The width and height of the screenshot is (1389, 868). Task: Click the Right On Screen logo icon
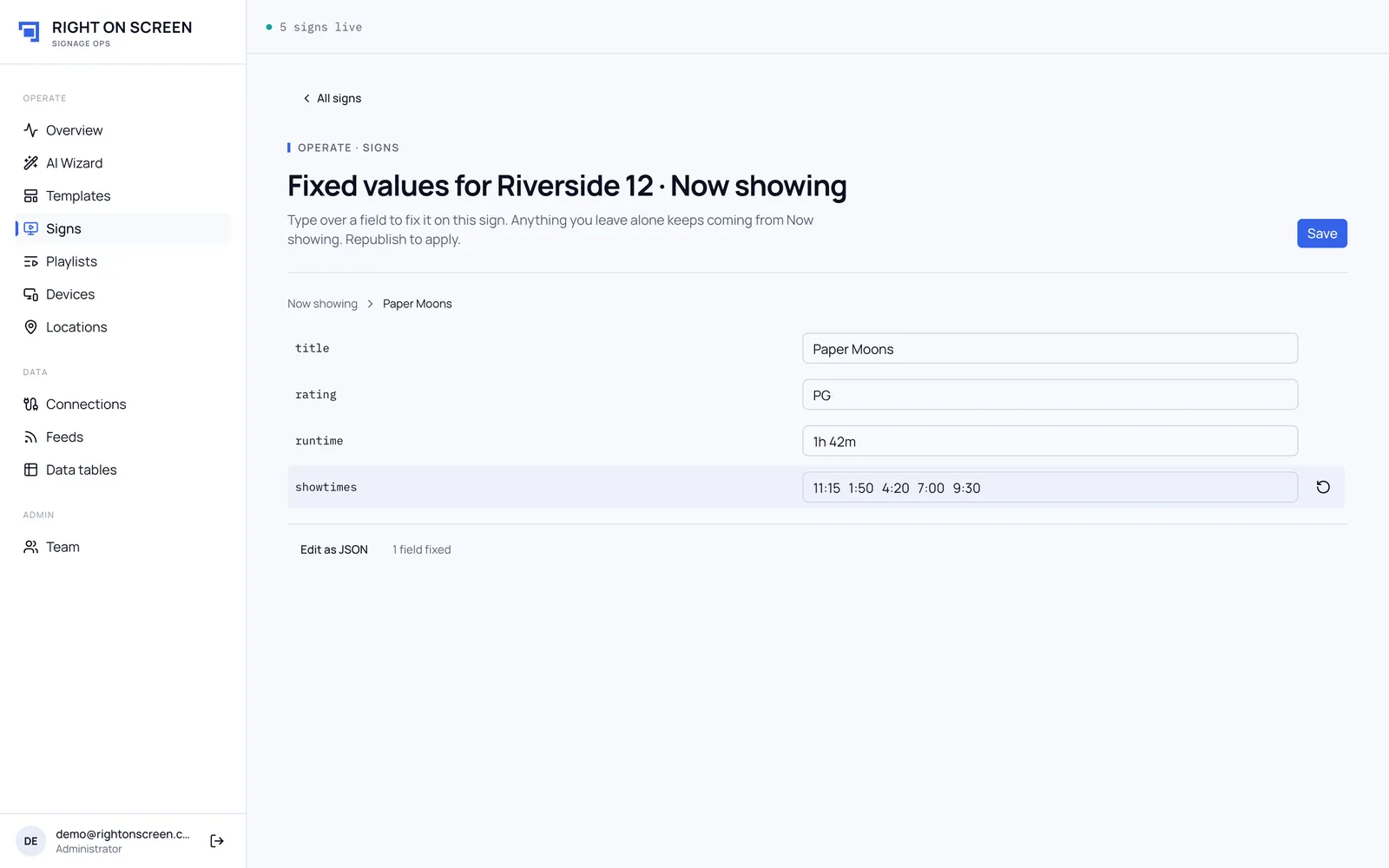(x=30, y=32)
